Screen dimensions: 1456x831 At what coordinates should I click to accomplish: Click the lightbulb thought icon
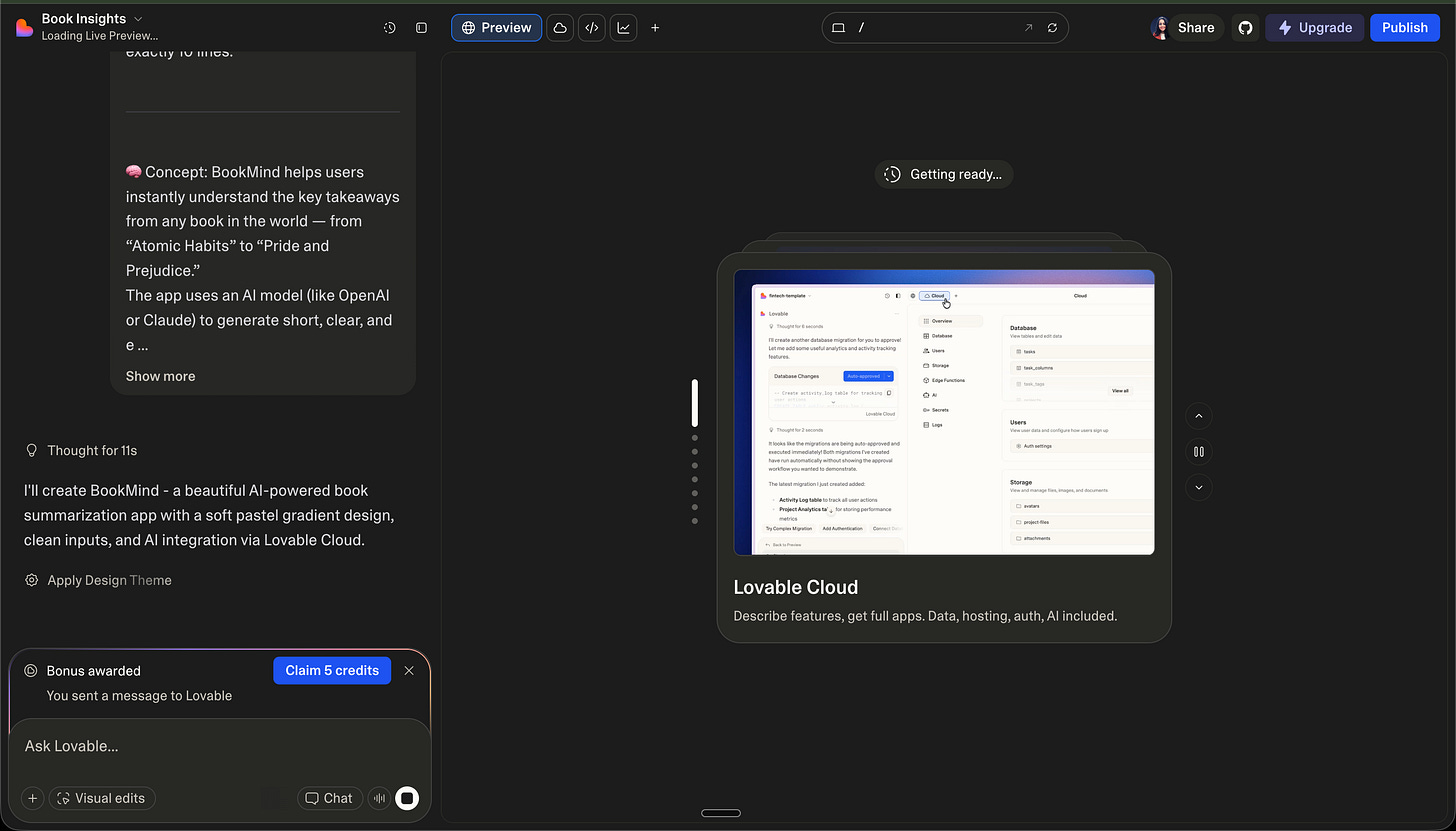pyautogui.click(x=31, y=451)
